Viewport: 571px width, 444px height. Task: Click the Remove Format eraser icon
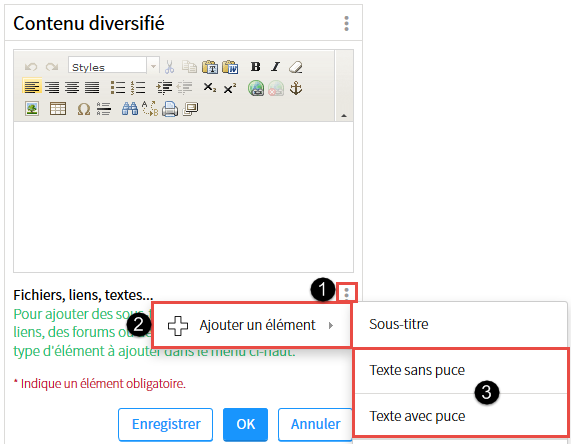(x=296, y=67)
